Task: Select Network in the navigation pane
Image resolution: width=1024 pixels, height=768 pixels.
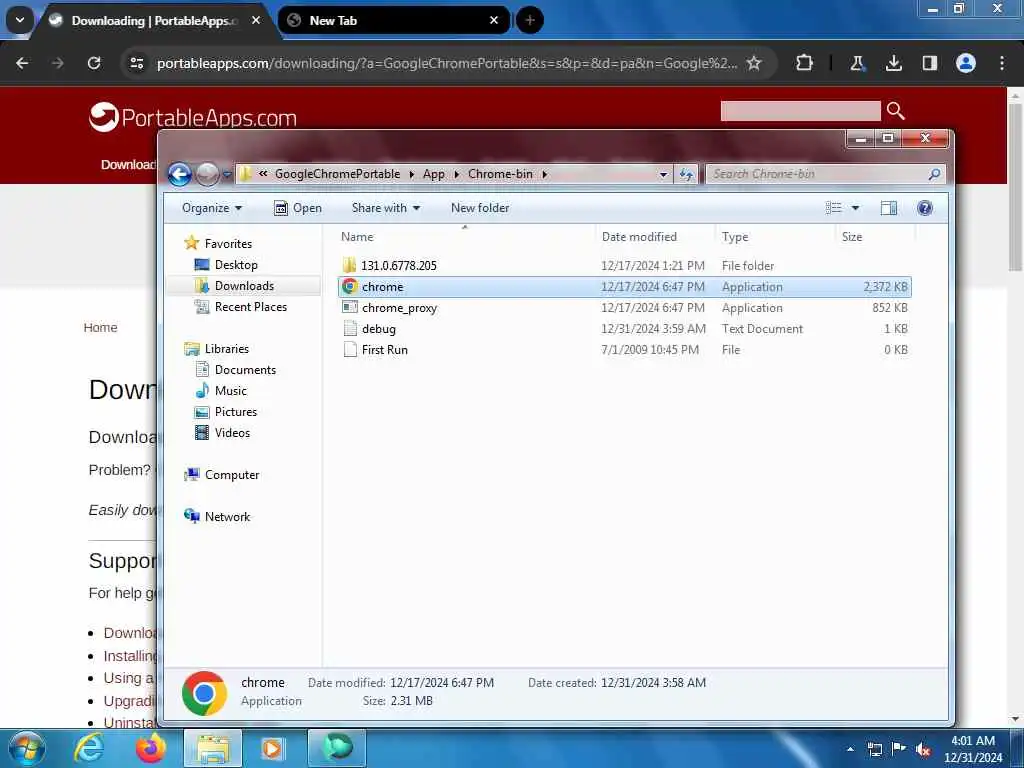Action: [227, 517]
